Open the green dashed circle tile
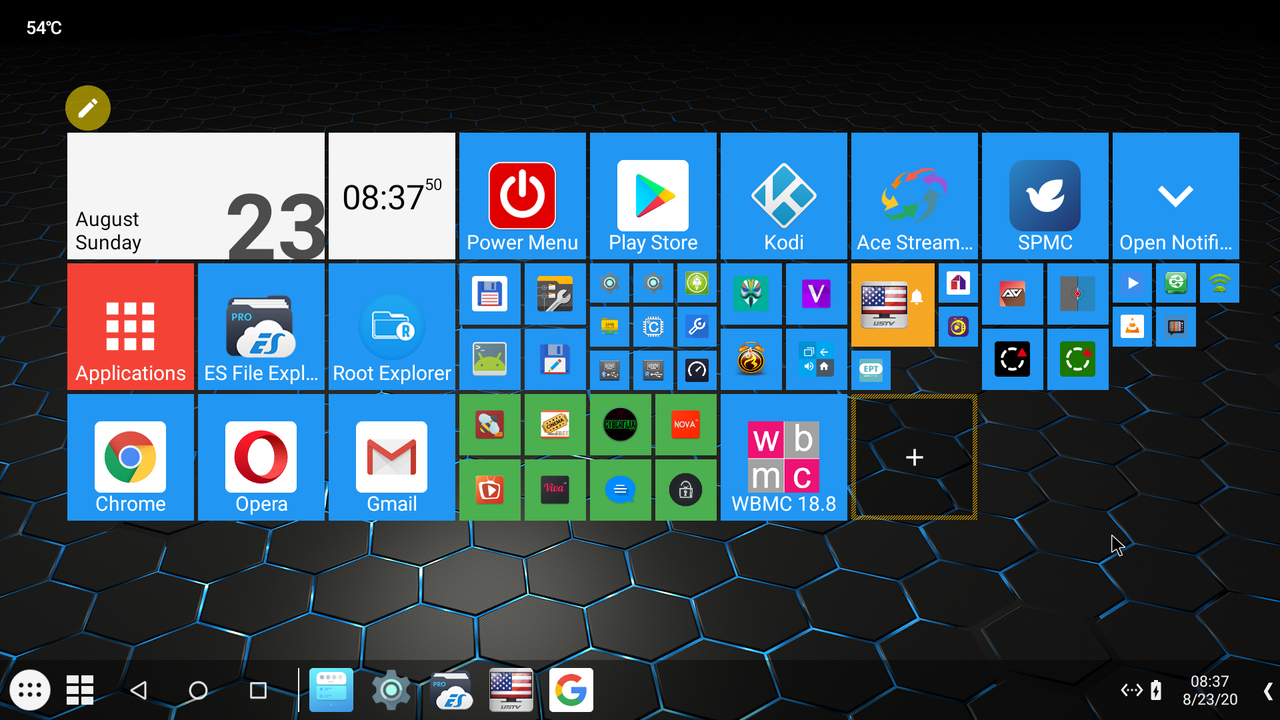Viewport: 1280px width, 720px height. tap(1078, 359)
